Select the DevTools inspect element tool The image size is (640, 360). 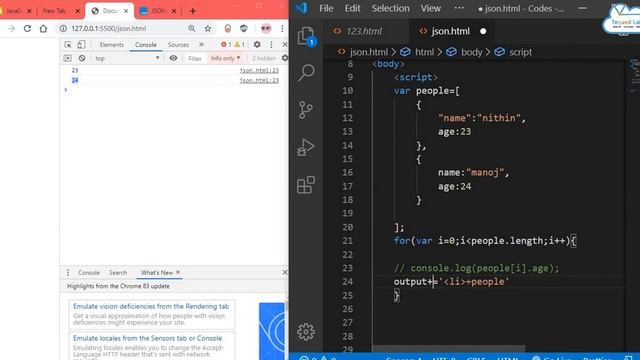[68, 44]
